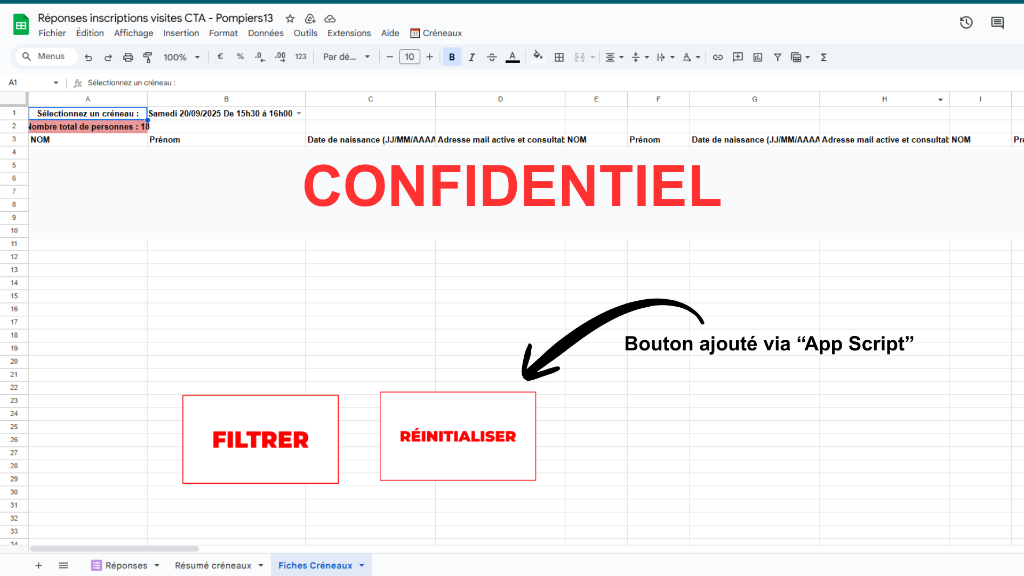Image resolution: width=1024 pixels, height=576 pixels.
Task: Click the horizontal scrollbar thumb
Action: pyautogui.click(x=114, y=549)
